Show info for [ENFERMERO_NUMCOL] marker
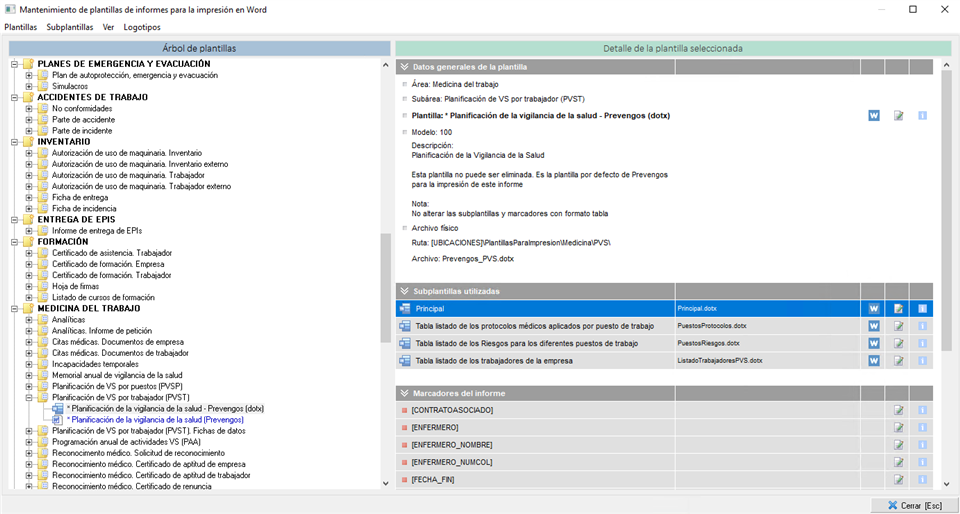Image resolution: width=960 pixels, height=514 pixels. pos(922,462)
